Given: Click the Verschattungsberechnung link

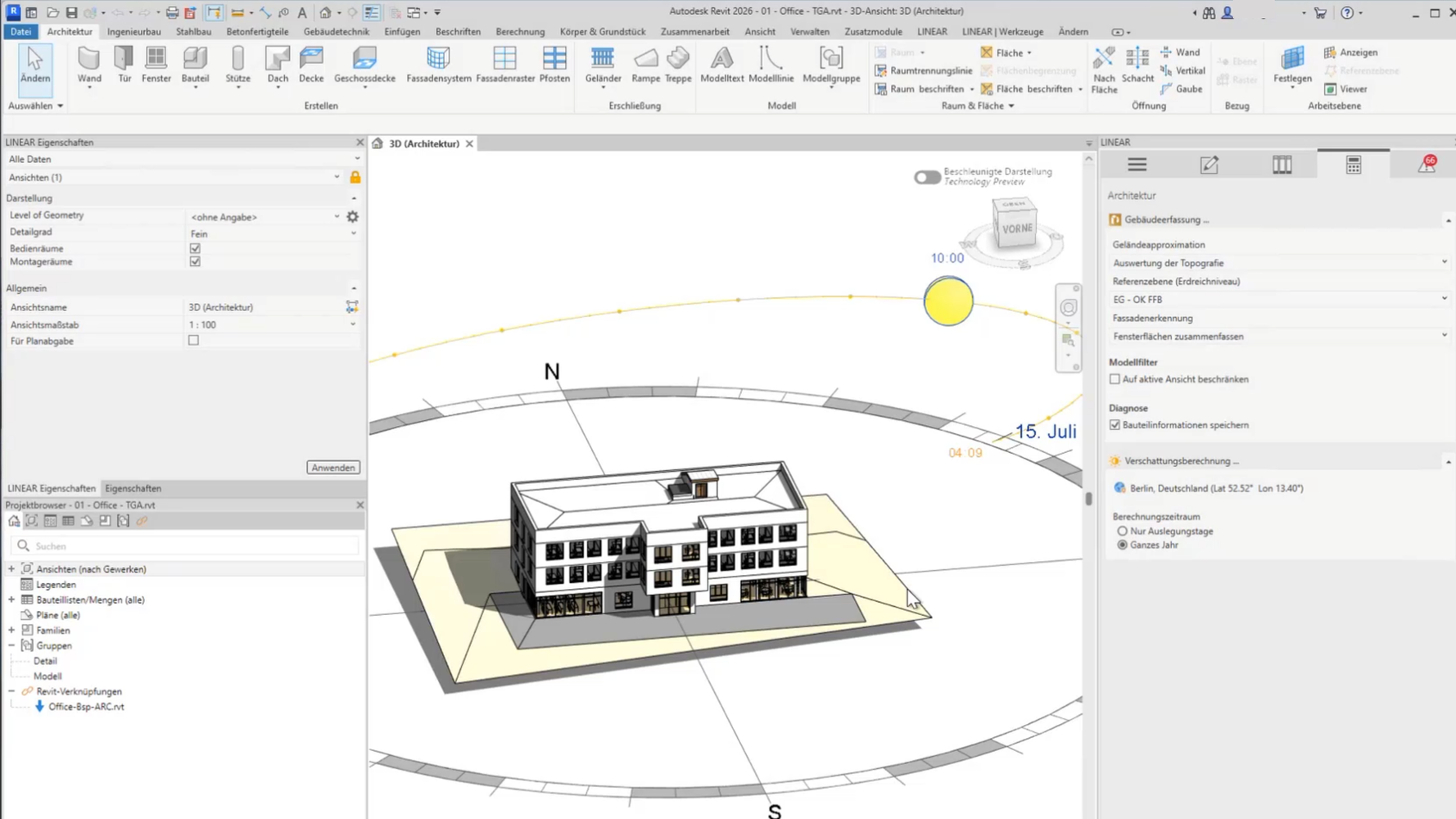Looking at the screenshot, I should (x=1181, y=461).
